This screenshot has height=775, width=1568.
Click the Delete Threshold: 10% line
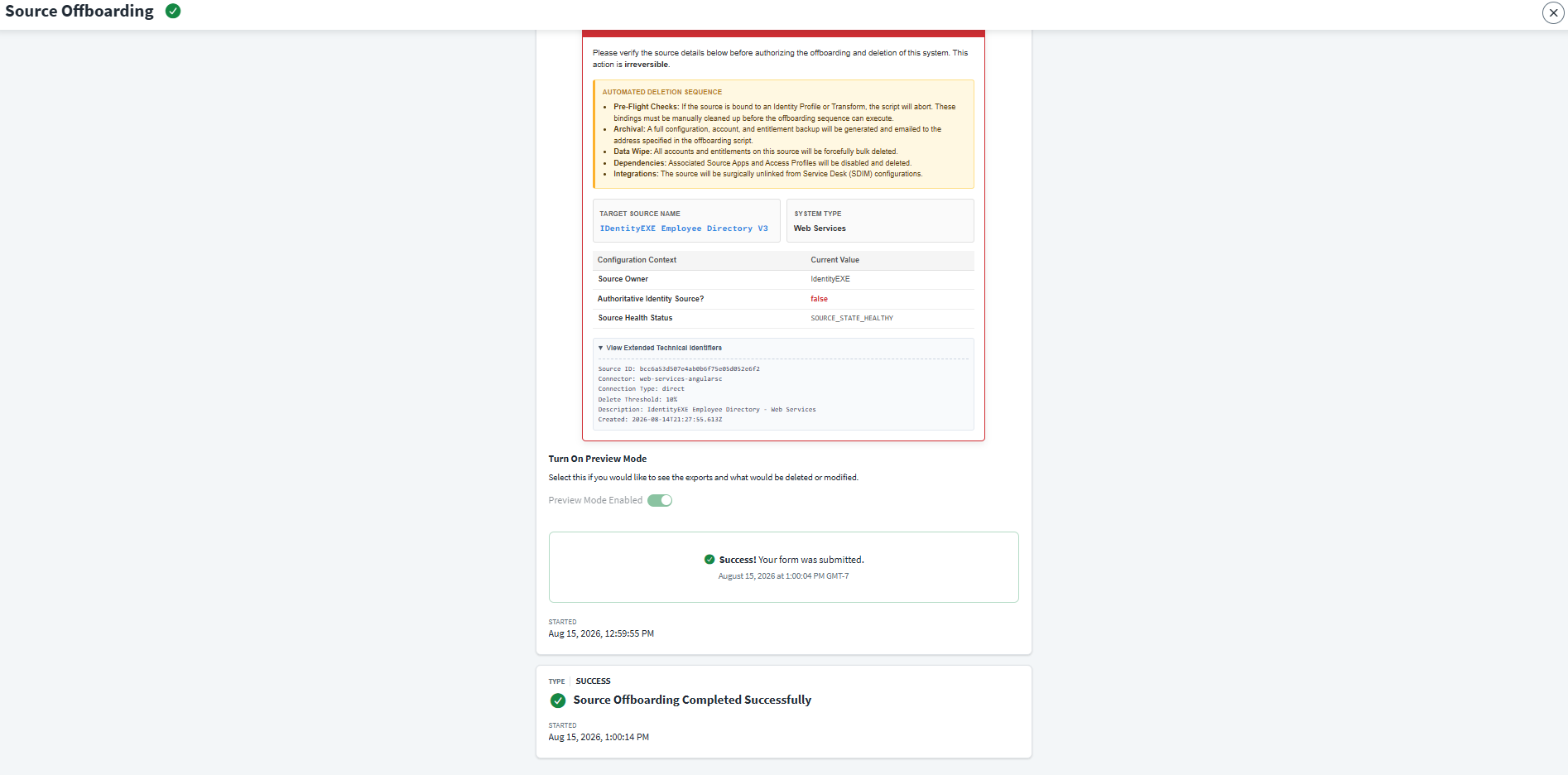(x=637, y=399)
